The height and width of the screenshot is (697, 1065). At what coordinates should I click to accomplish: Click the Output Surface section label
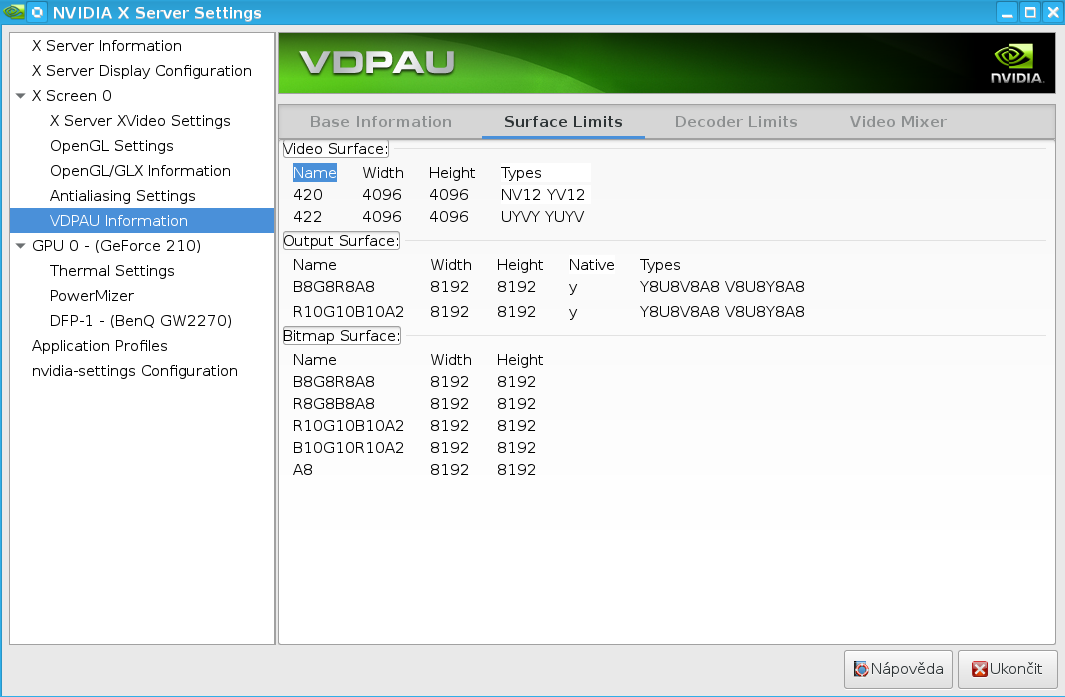point(341,241)
